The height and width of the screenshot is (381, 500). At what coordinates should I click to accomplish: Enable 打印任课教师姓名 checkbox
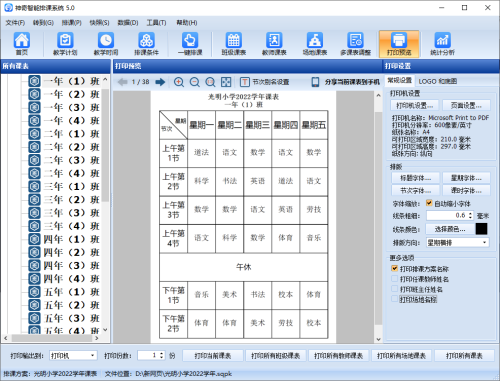395,279
